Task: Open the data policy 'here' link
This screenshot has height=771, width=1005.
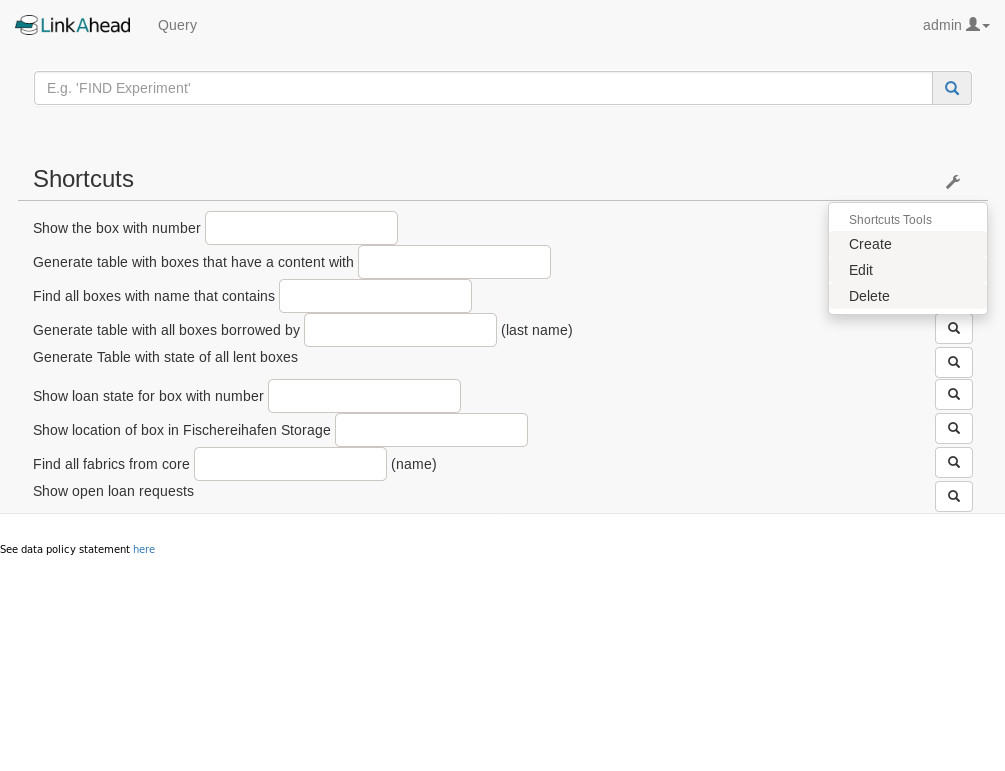Action: (144, 549)
